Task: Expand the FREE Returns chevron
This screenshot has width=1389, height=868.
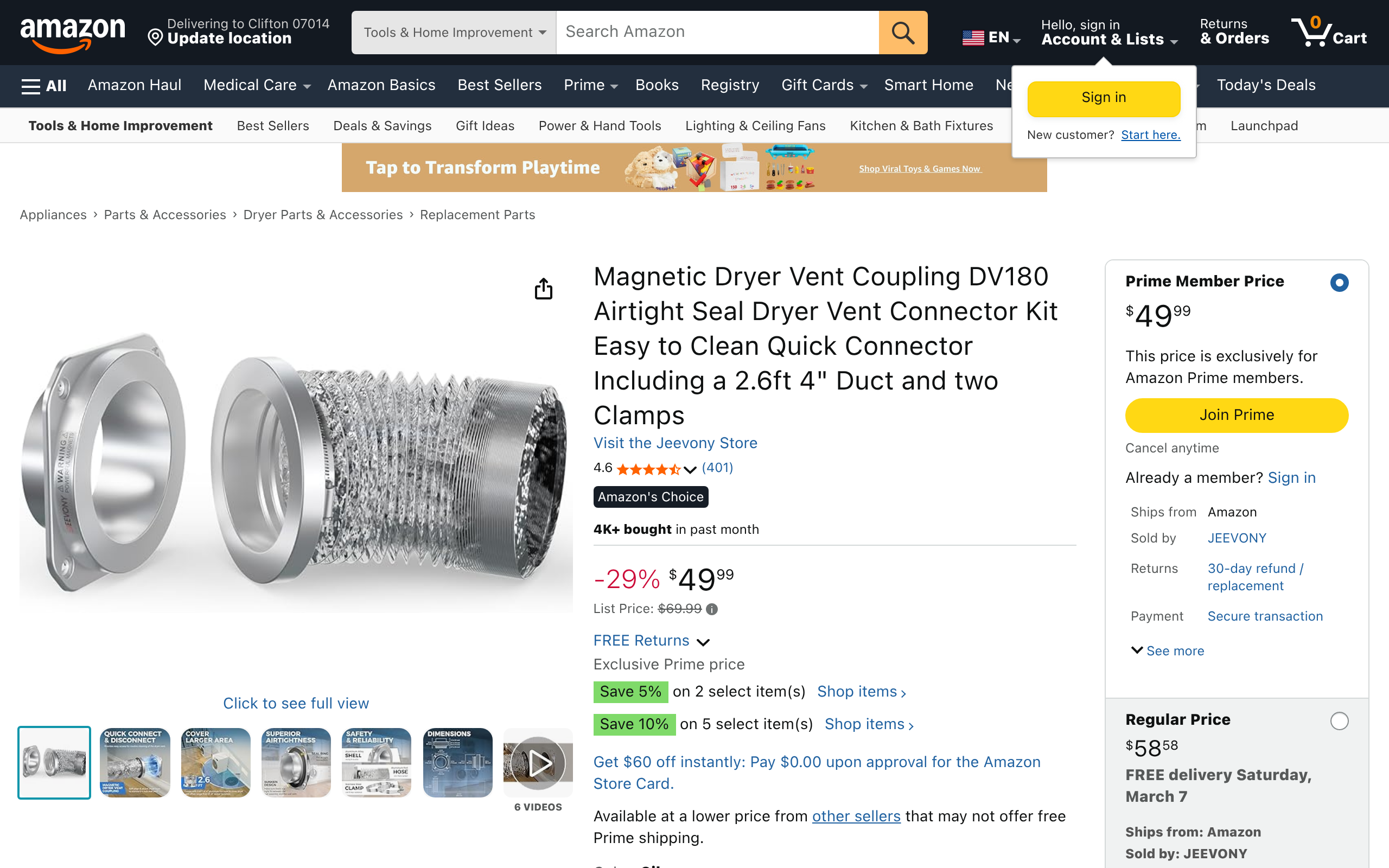Action: pos(703,642)
